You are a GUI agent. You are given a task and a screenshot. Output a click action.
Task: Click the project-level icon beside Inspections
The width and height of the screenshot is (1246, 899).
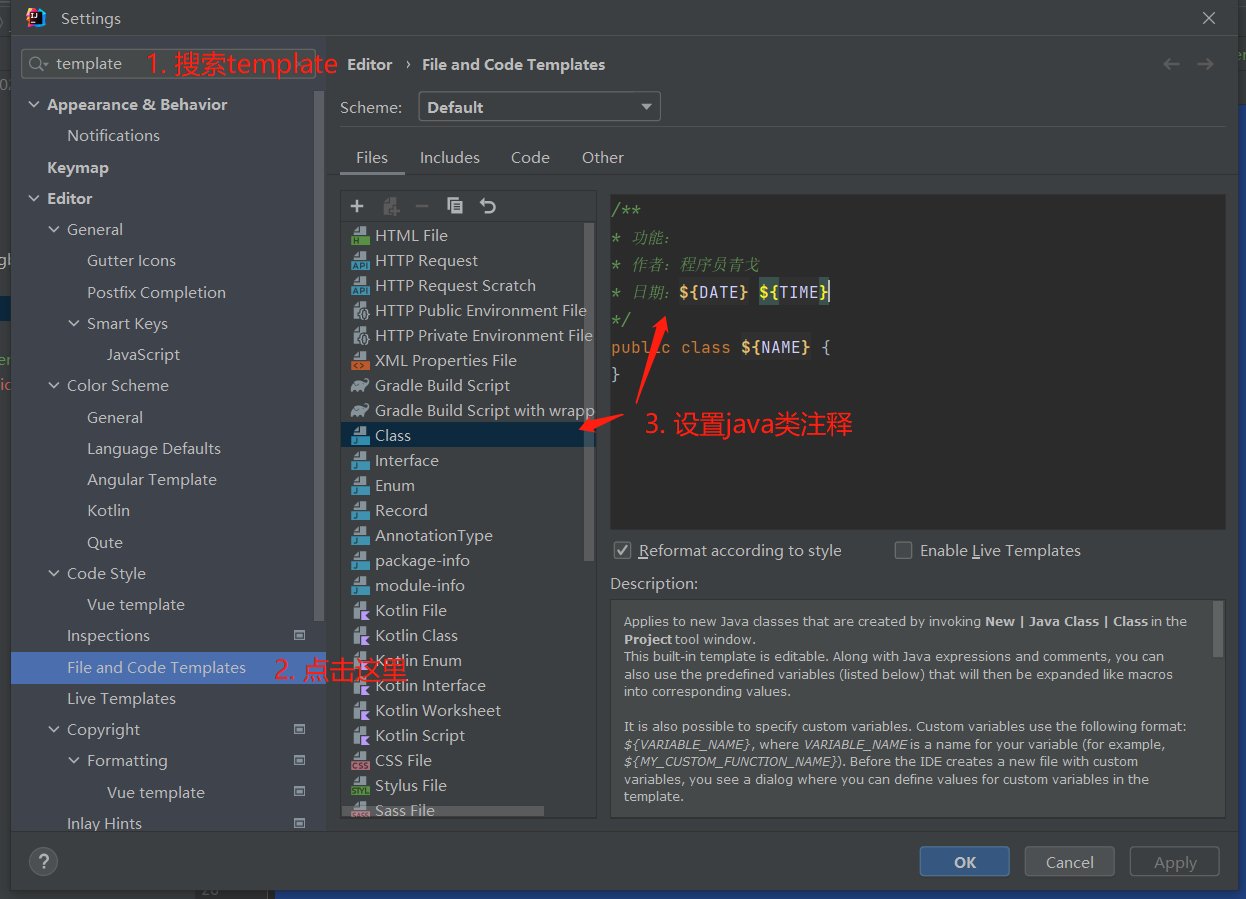click(x=299, y=636)
